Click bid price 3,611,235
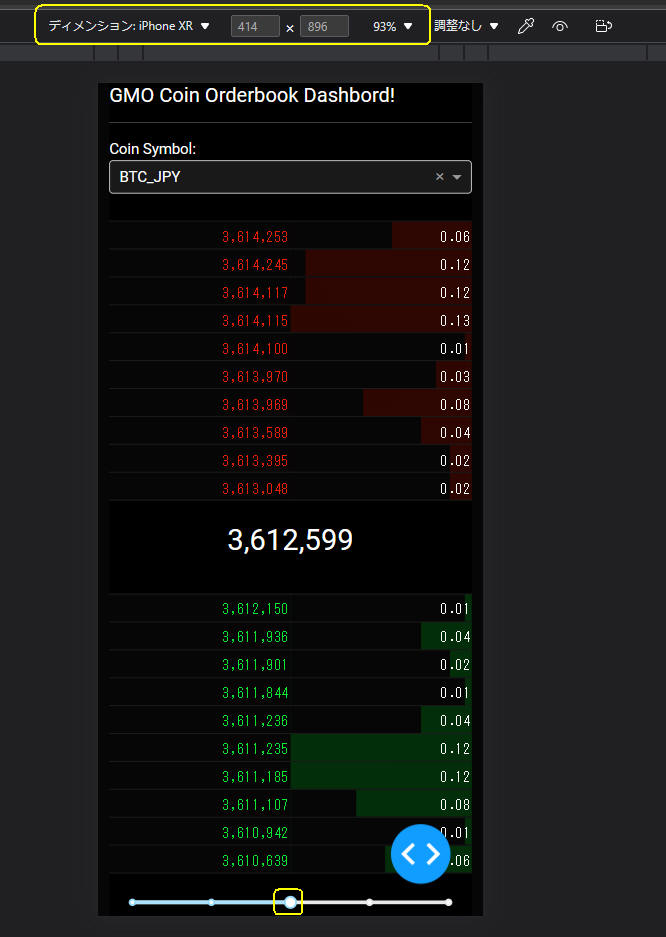This screenshot has height=937, width=666. [255, 749]
